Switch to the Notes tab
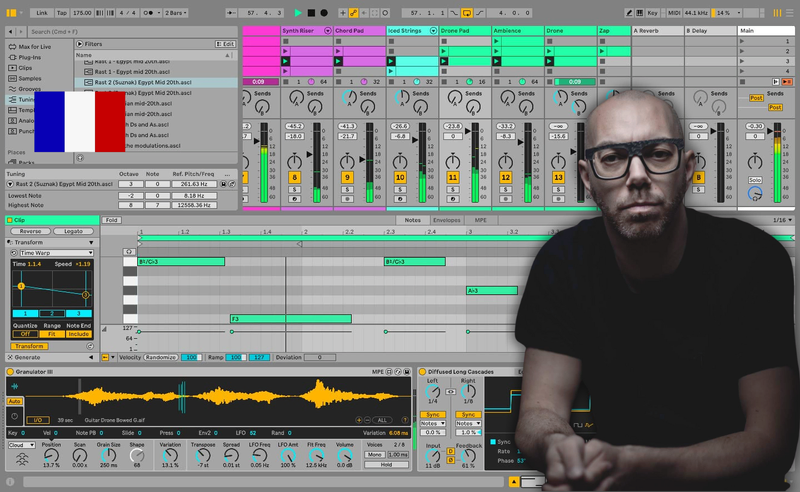The width and height of the screenshot is (800, 492). 412,220
